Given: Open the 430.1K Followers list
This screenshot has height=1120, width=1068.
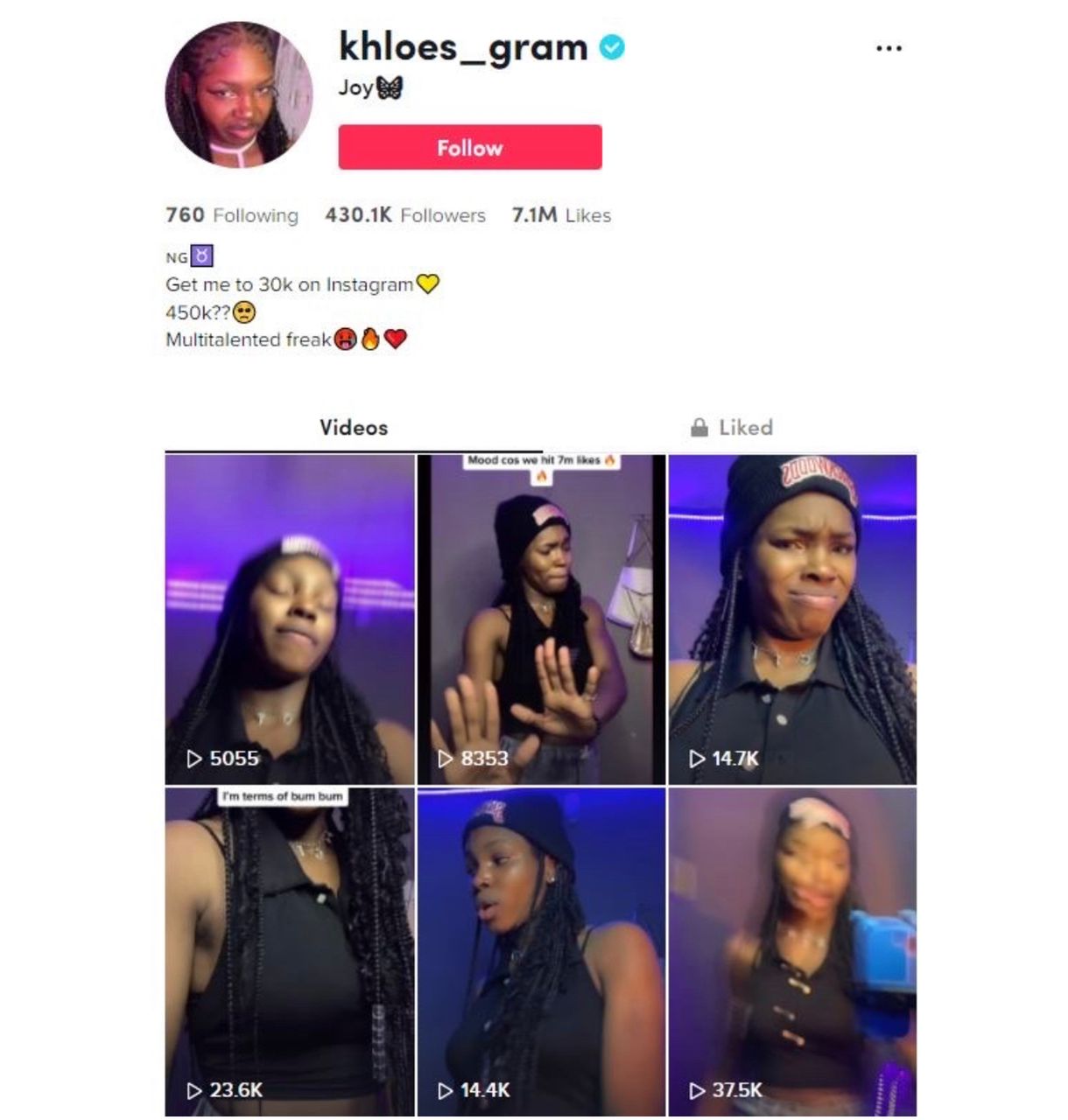Looking at the screenshot, I should [405, 214].
